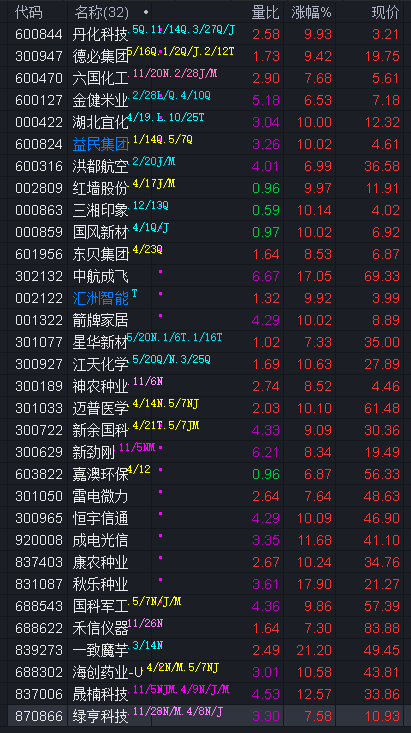Viewport: 411px width, 733px height.
Task: Select stock 嘉澳环保
Action: pyautogui.click(x=101, y=474)
